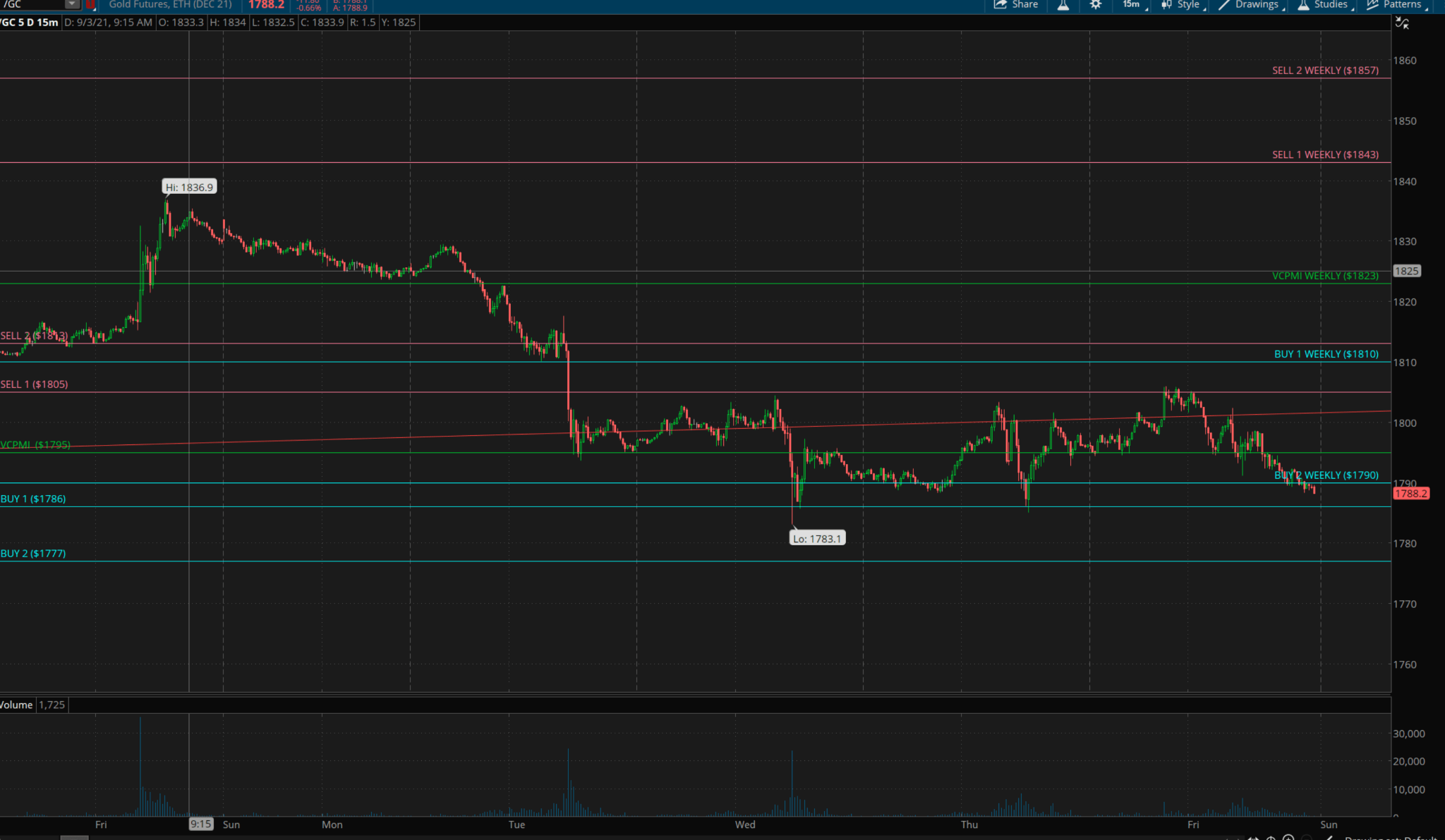Click the crosshair pointer icon at bottom
Screen dimensions: 1445x840
1271,838
